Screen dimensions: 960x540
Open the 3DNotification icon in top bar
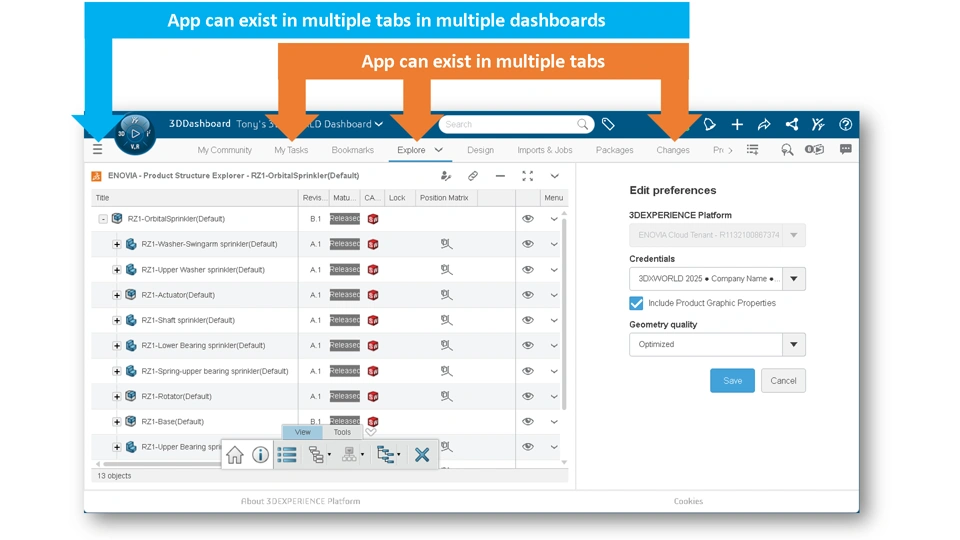point(710,124)
